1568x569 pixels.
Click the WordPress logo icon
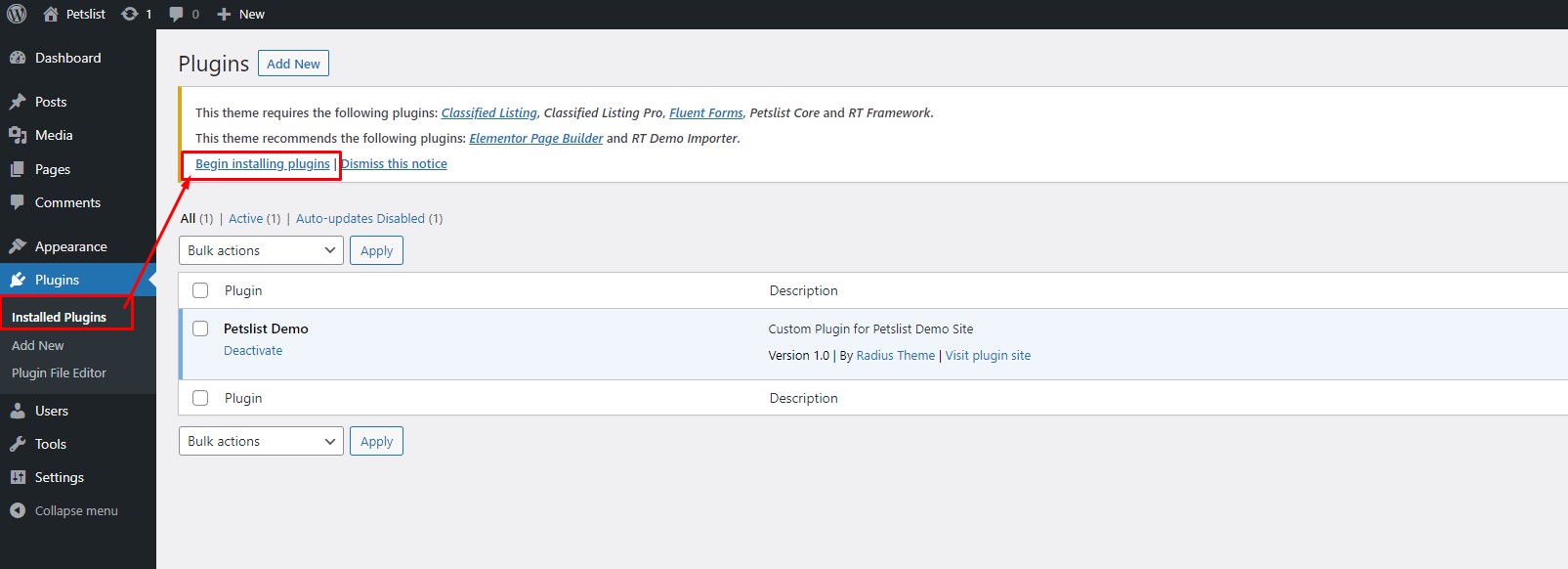click(x=17, y=14)
